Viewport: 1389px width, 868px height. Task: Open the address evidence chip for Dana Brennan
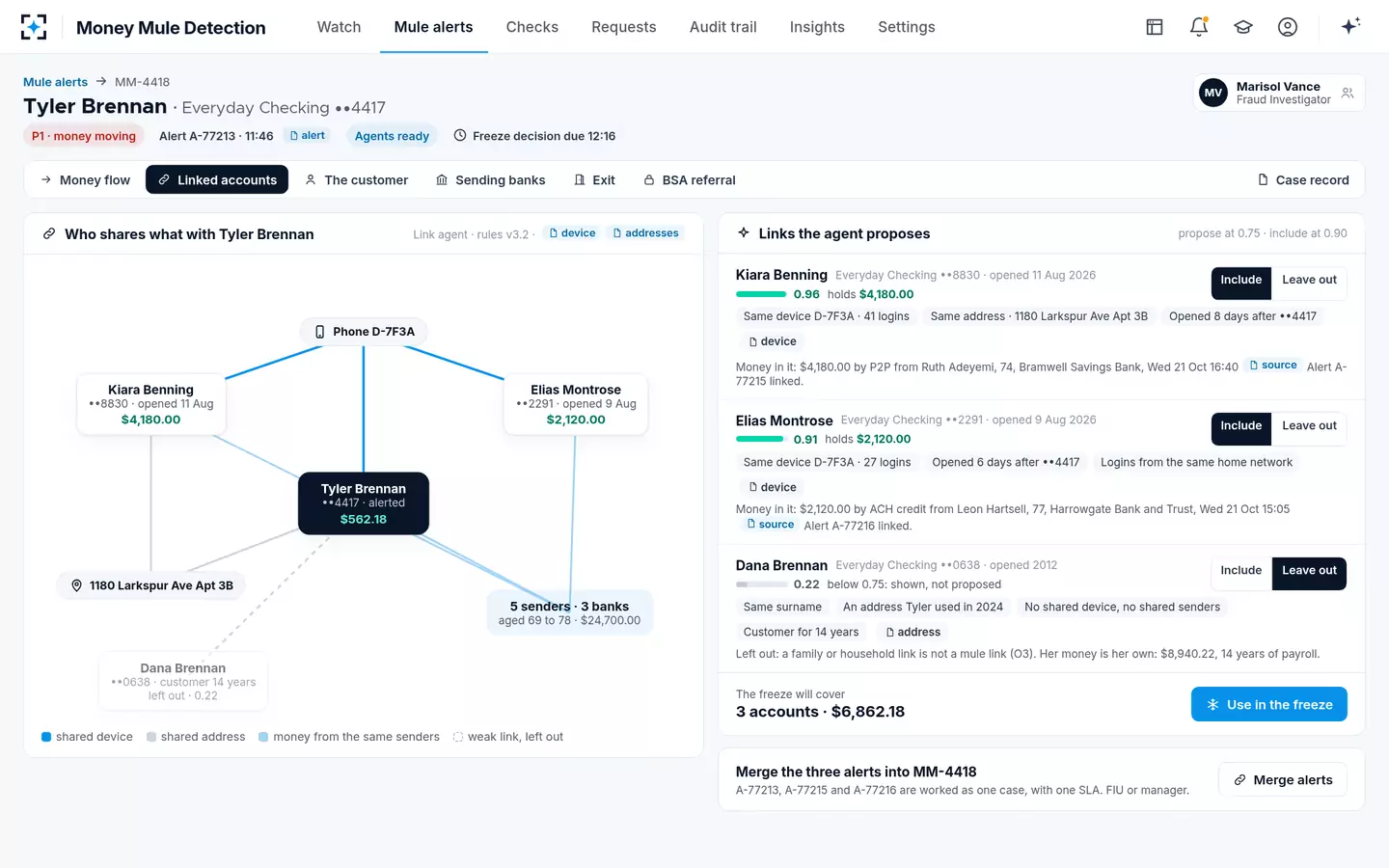pos(912,632)
